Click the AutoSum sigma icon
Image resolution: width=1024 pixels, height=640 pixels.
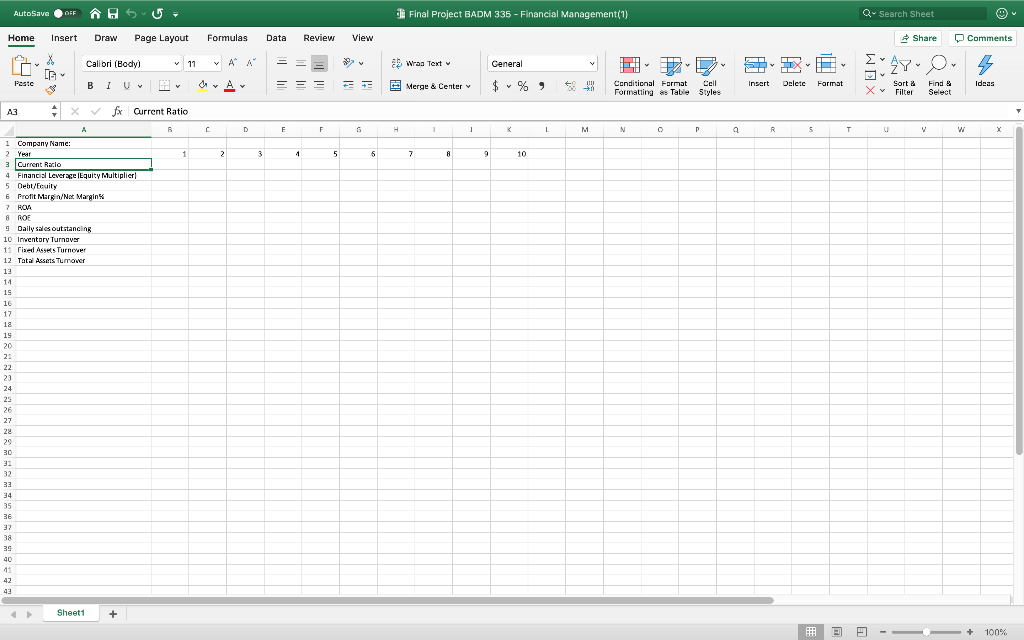click(871, 59)
